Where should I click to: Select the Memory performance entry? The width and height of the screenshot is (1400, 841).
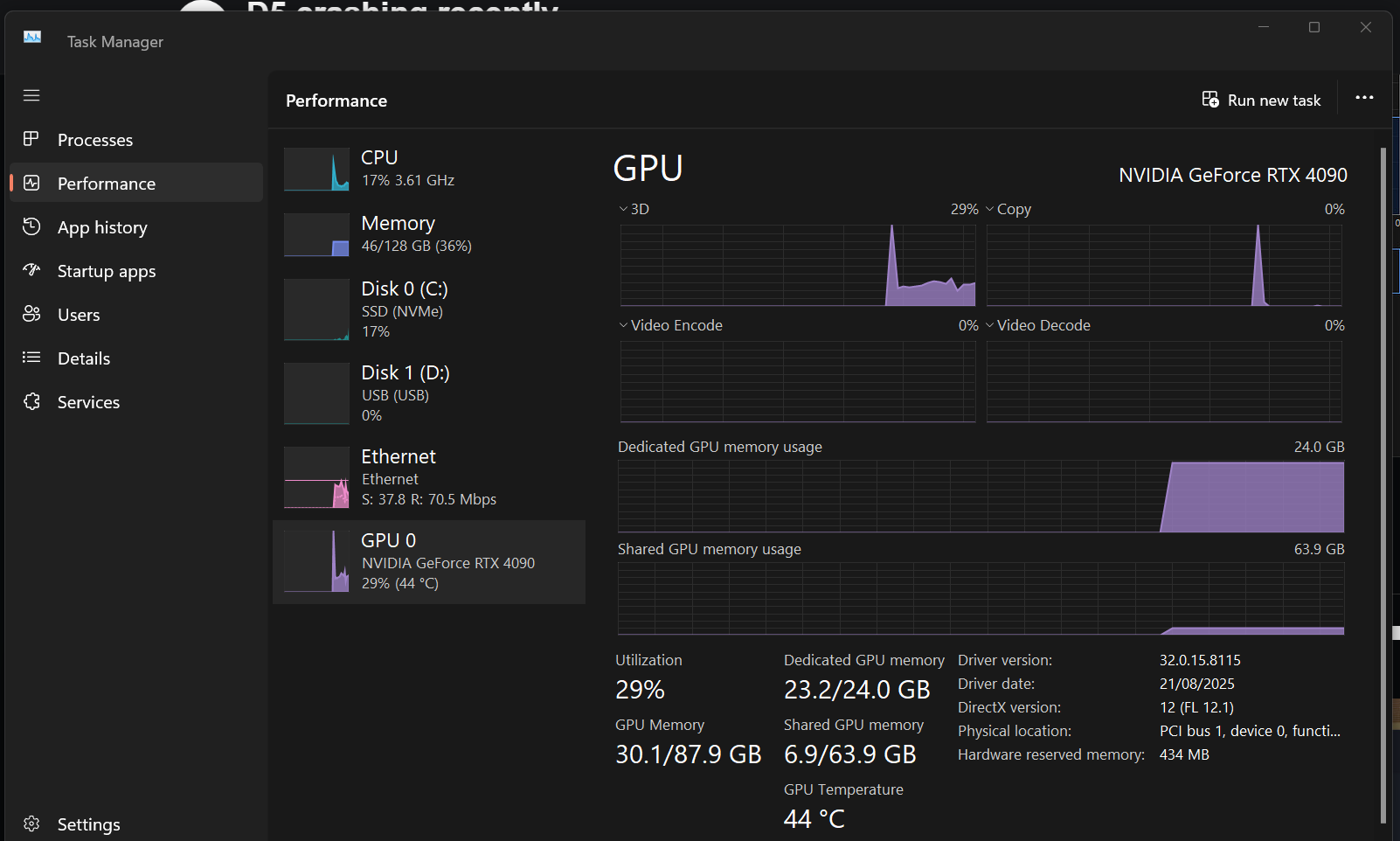(x=428, y=234)
